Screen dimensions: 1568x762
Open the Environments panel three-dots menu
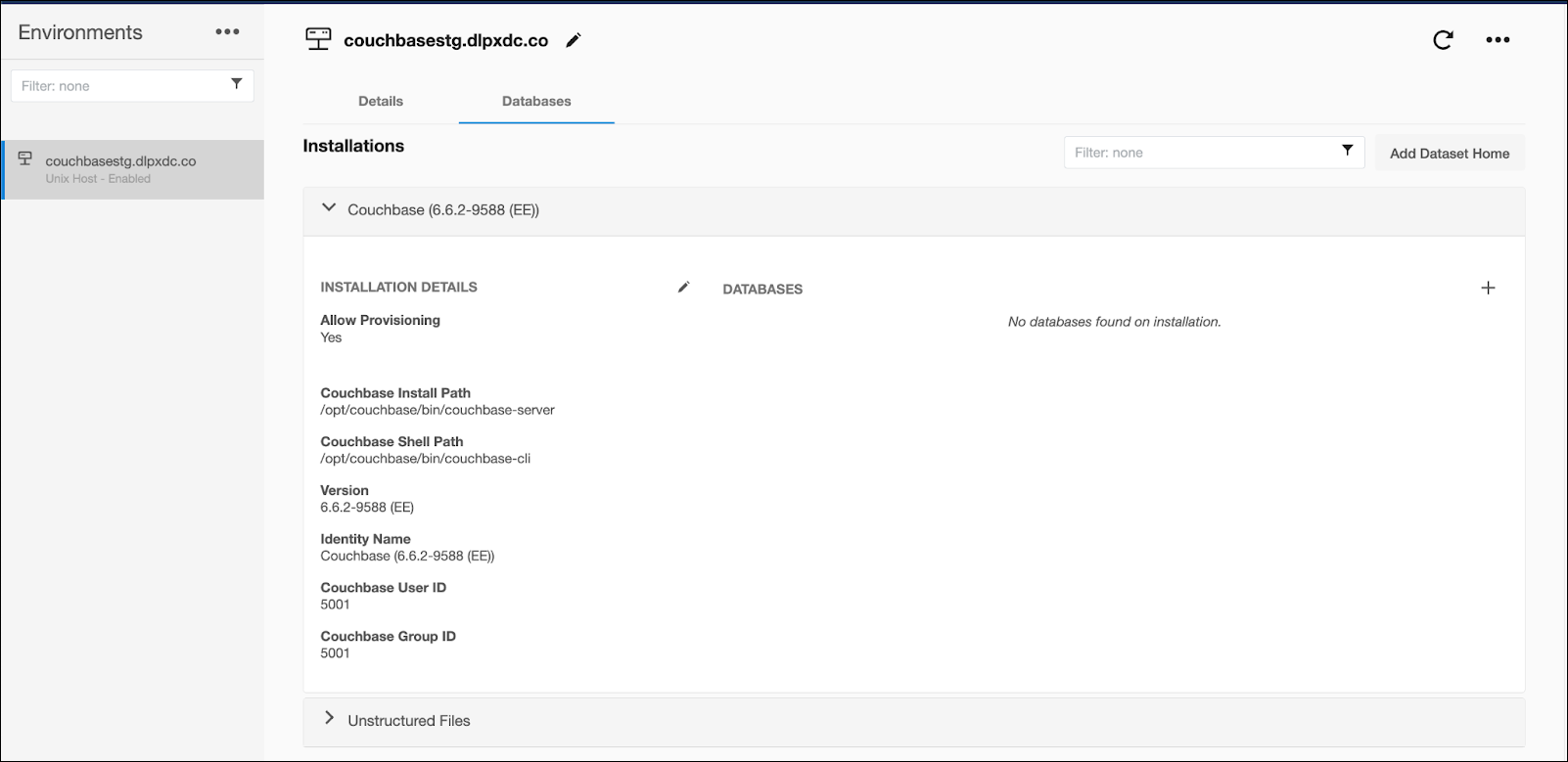[227, 32]
